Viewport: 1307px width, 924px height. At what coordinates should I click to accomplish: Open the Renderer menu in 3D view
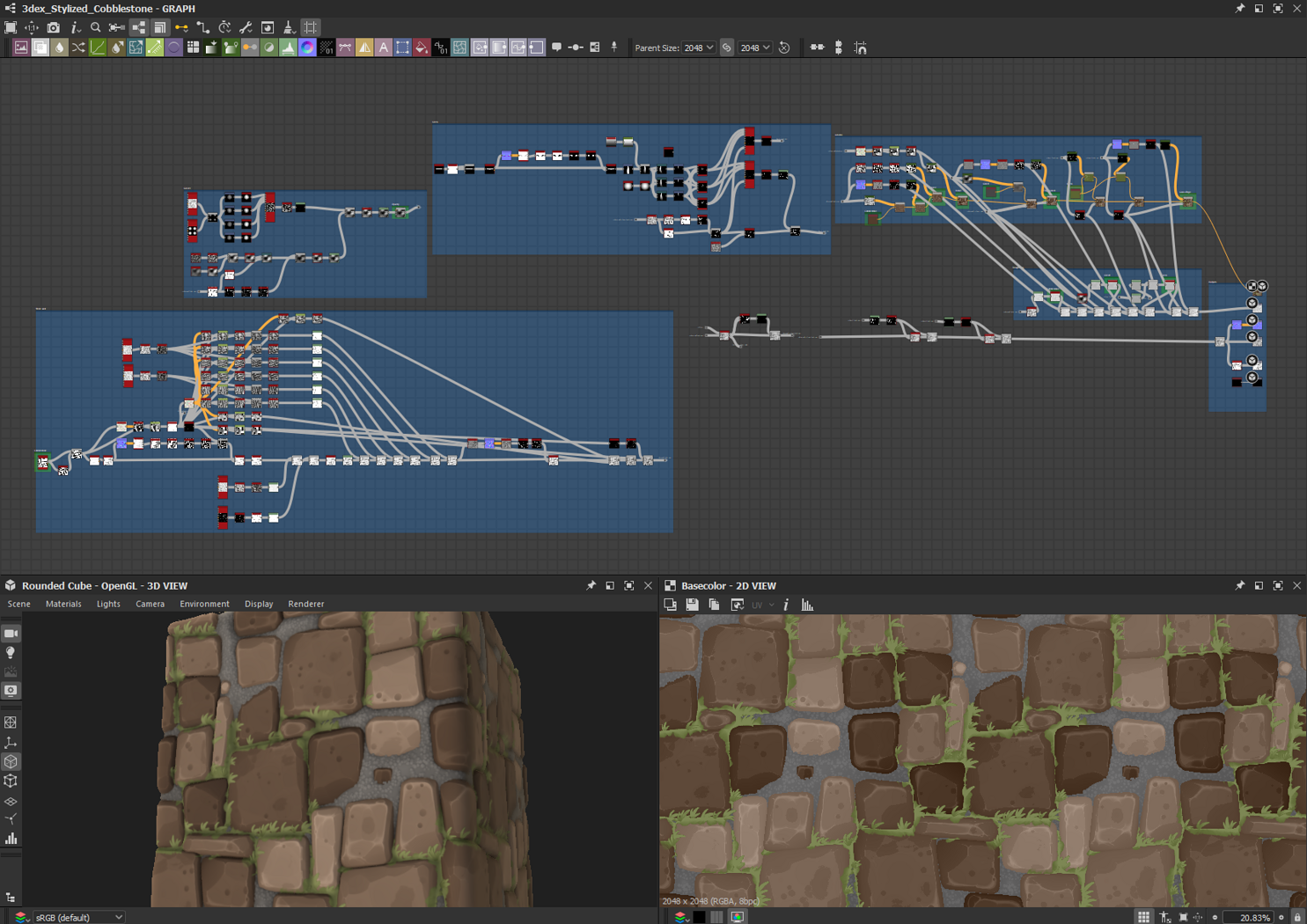(x=305, y=605)
